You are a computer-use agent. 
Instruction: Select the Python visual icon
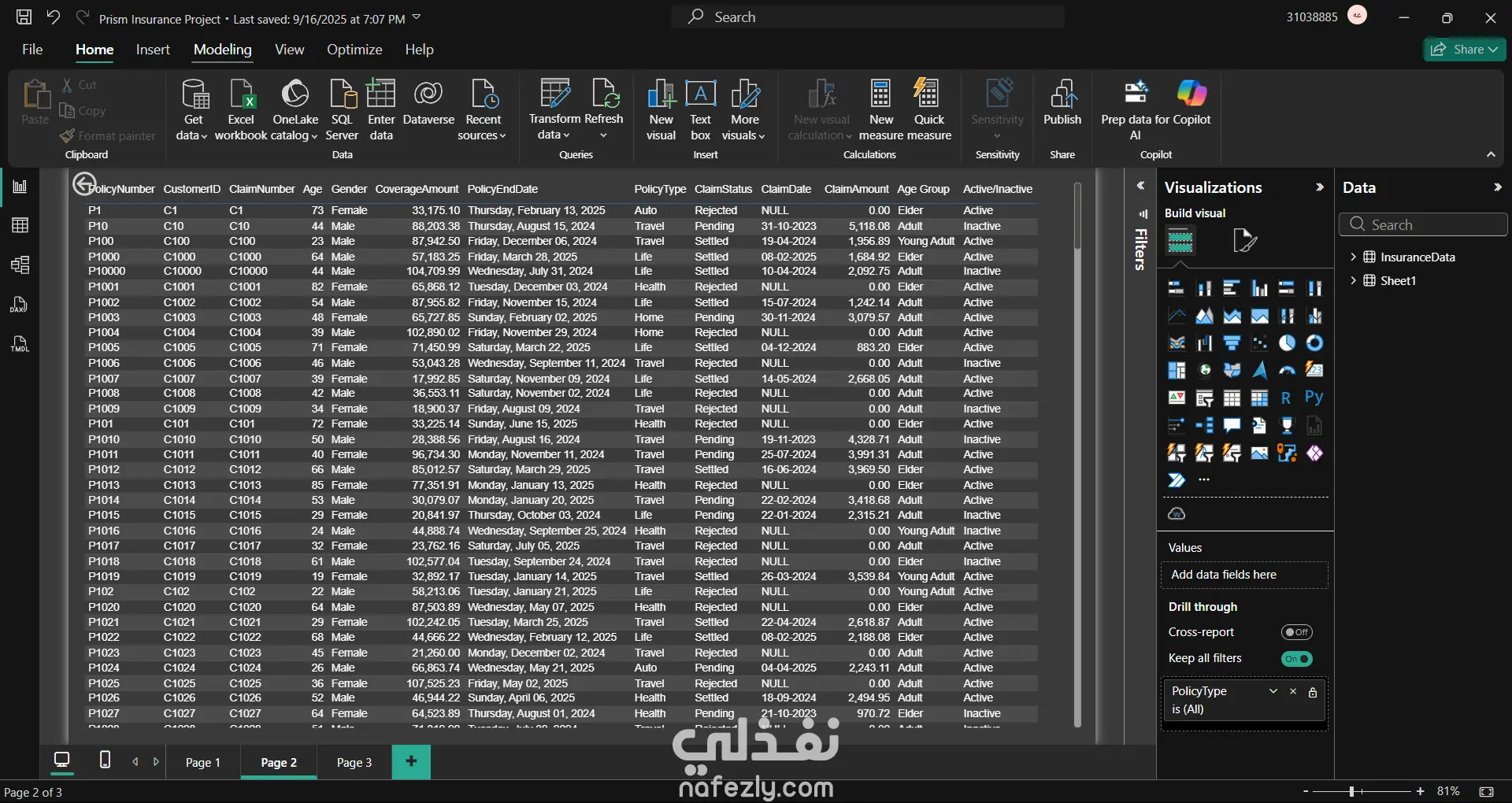pyautogui.click(x=1314, y=398)
